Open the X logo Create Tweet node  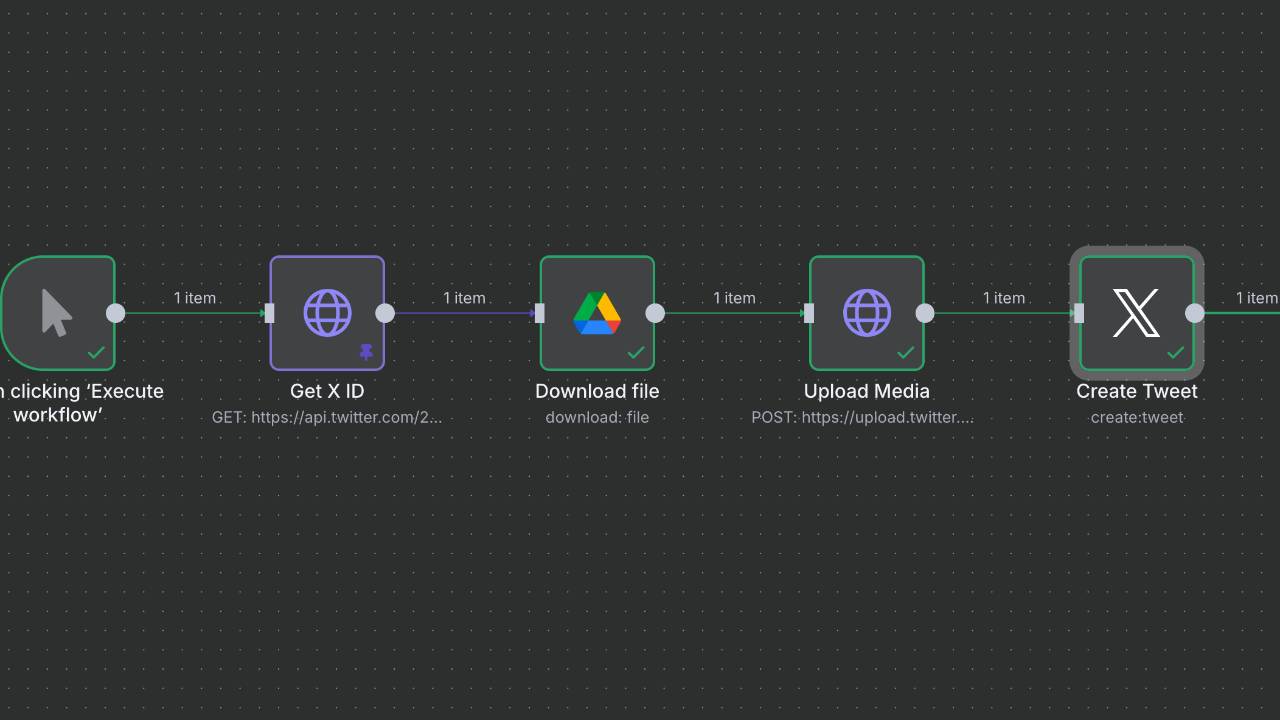1137,313
